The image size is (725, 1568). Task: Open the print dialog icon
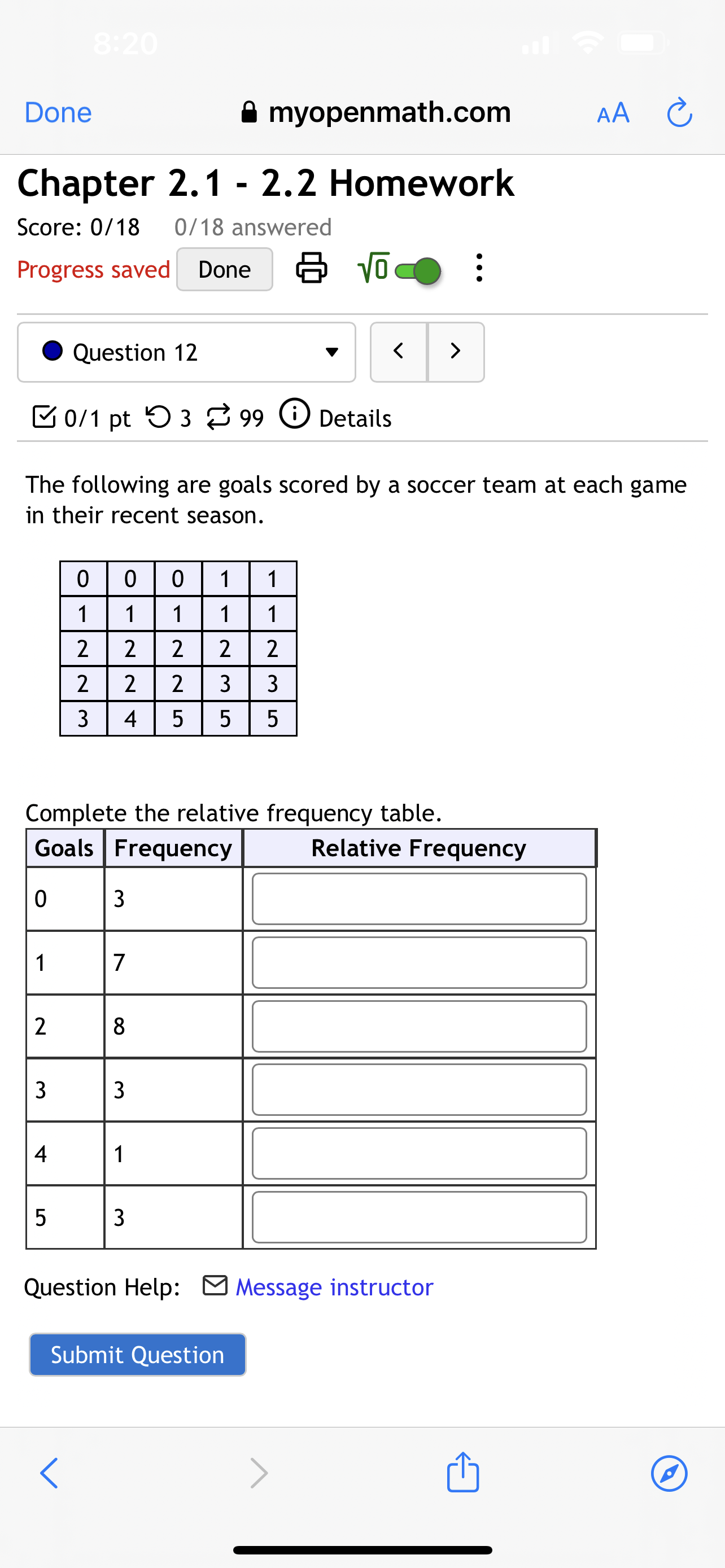tap(312, 269)
